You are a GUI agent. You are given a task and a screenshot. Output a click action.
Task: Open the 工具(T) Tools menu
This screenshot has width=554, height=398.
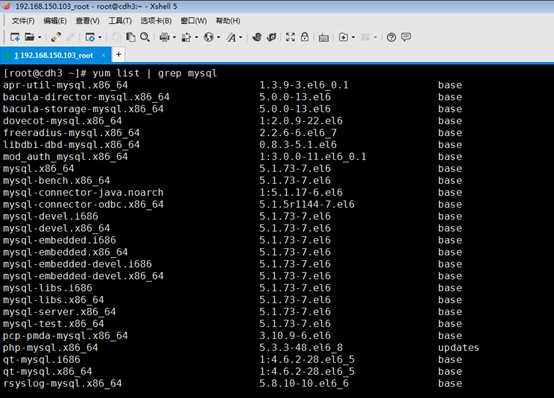tap(120, 21)
